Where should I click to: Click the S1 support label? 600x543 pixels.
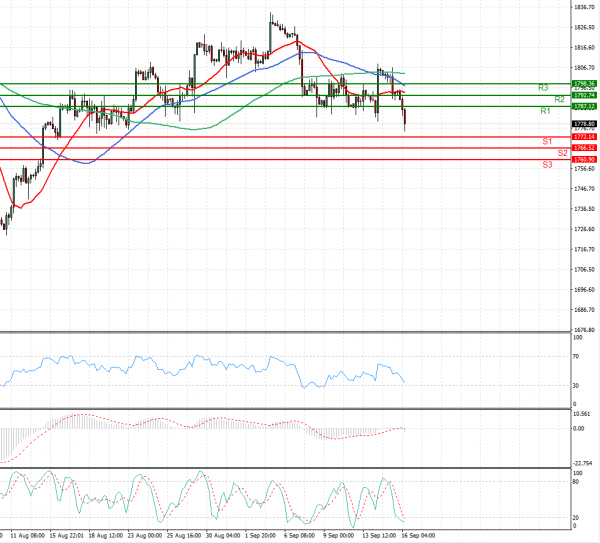pos(547,142)
